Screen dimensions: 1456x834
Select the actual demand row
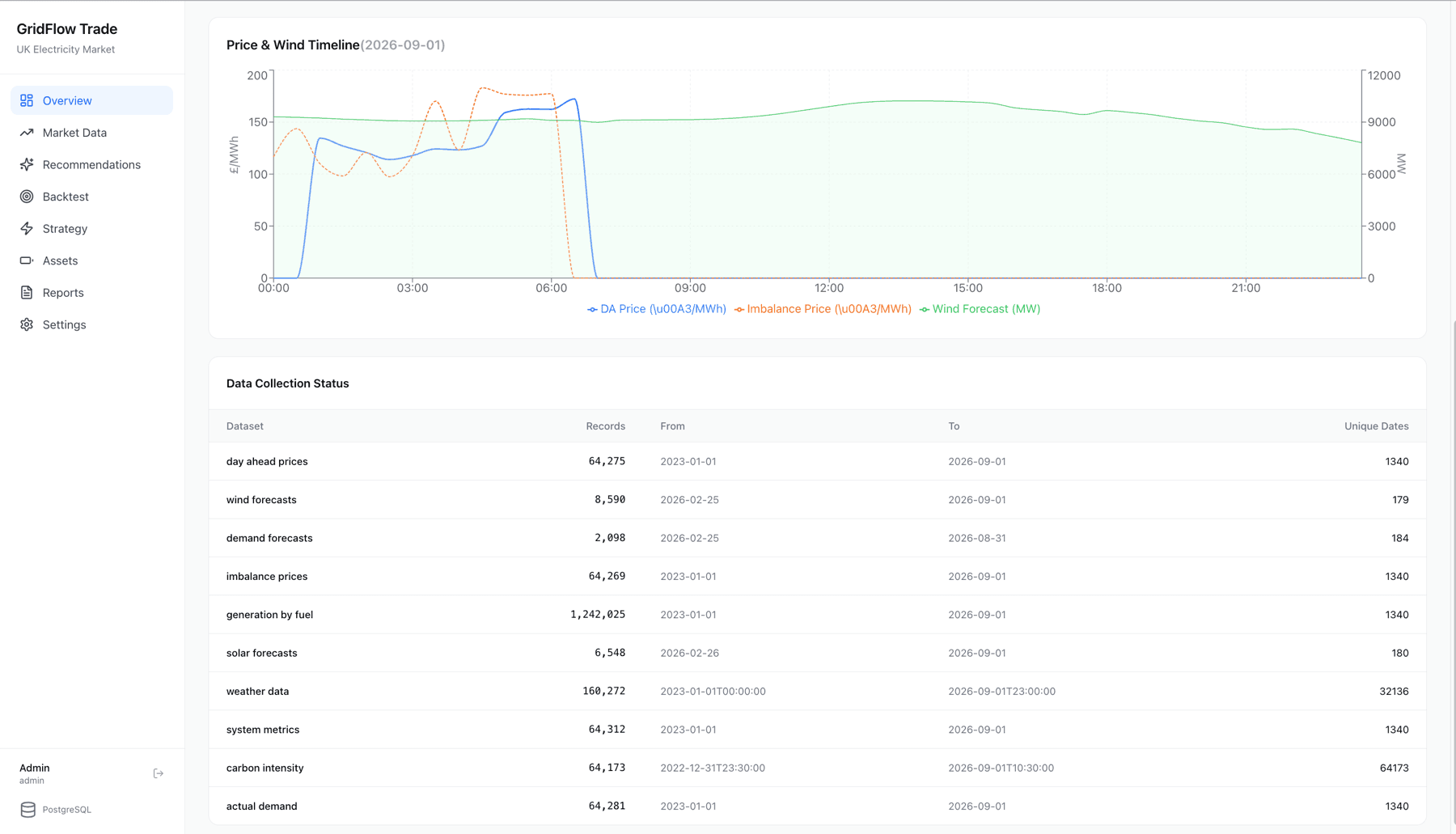click(x=817, y=806)
